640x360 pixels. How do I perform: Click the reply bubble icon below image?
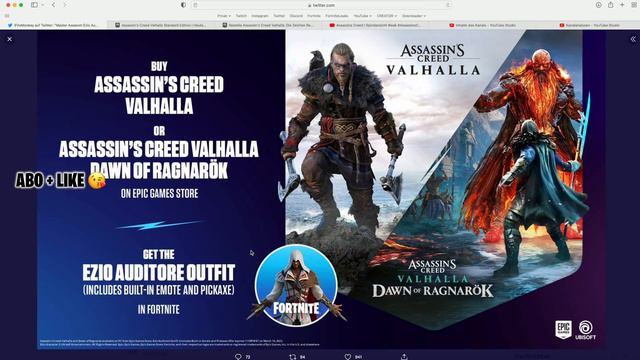pyautogui.click(x=238, y=357)
